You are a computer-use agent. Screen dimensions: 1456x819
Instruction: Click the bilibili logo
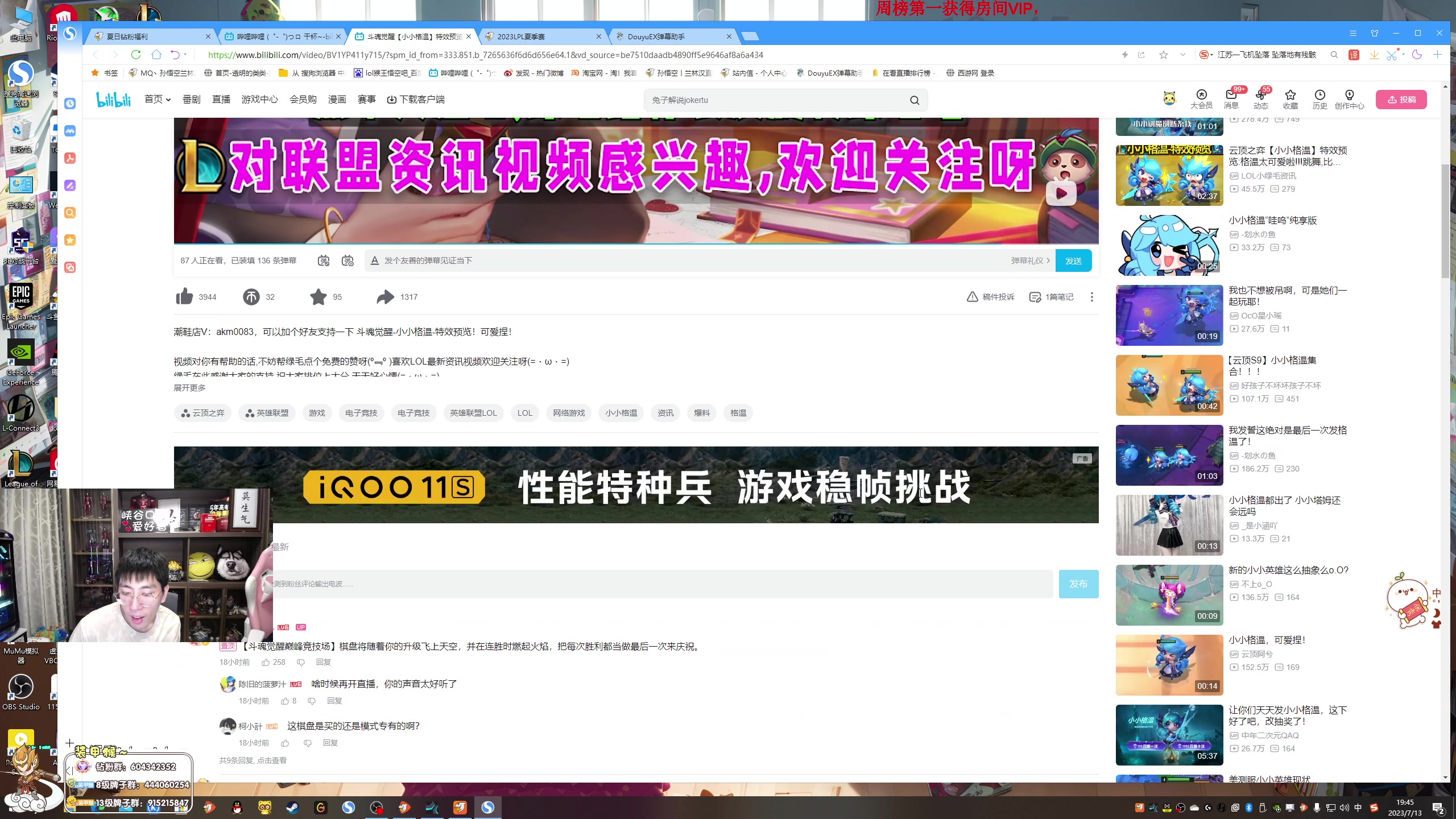114,100
